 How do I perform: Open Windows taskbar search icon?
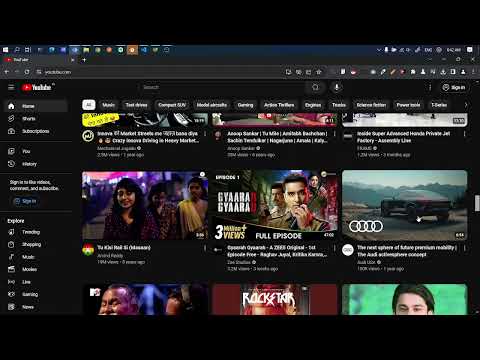click(17, 50)
